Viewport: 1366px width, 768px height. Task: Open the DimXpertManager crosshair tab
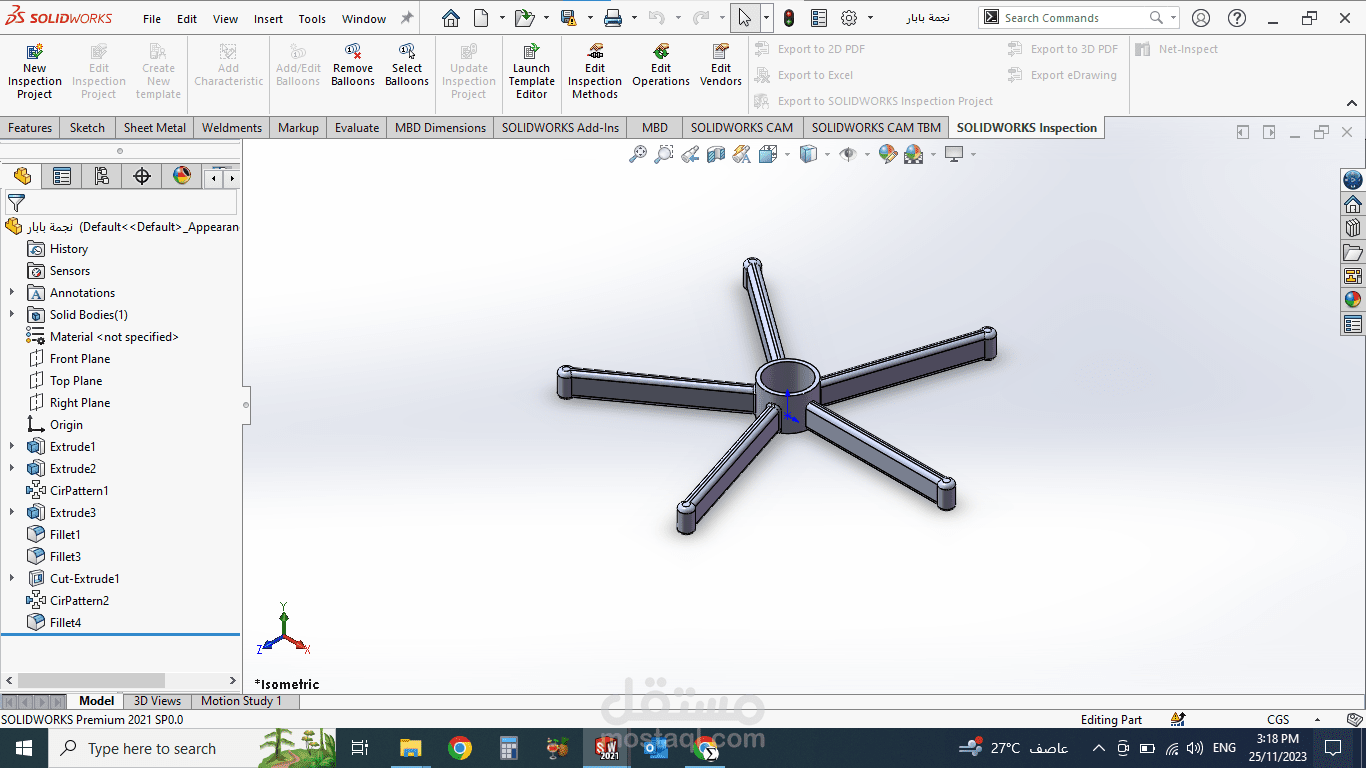point(142,176)
